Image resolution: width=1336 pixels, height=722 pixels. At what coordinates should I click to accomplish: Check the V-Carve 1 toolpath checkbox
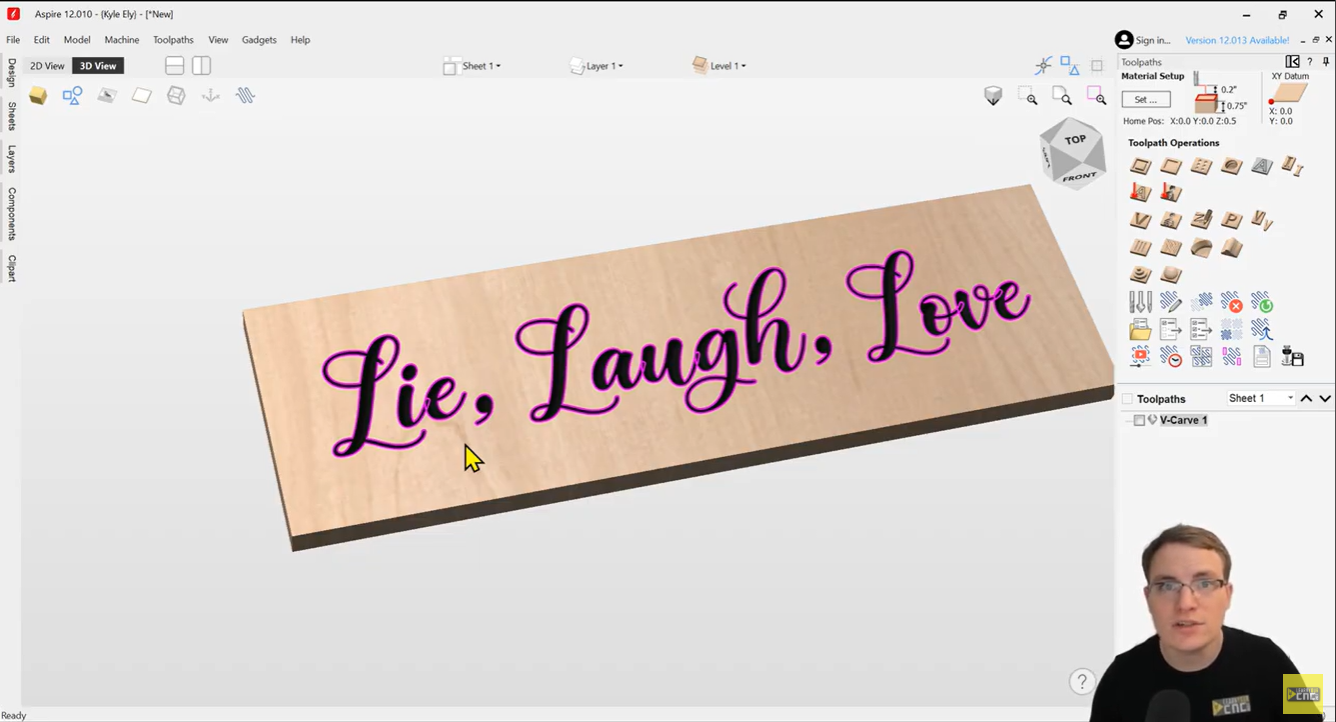pyautogui.click(x=1139, y=421)
